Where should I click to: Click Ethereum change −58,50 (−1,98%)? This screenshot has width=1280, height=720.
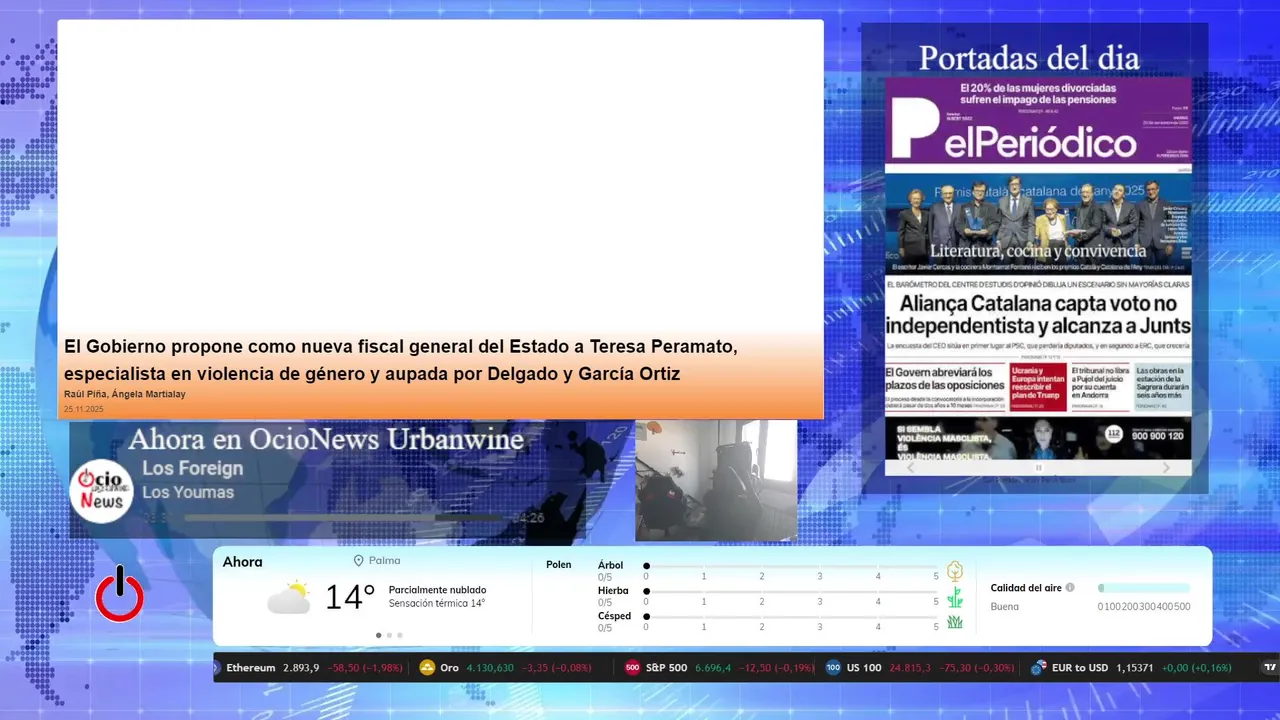point(366,668)
